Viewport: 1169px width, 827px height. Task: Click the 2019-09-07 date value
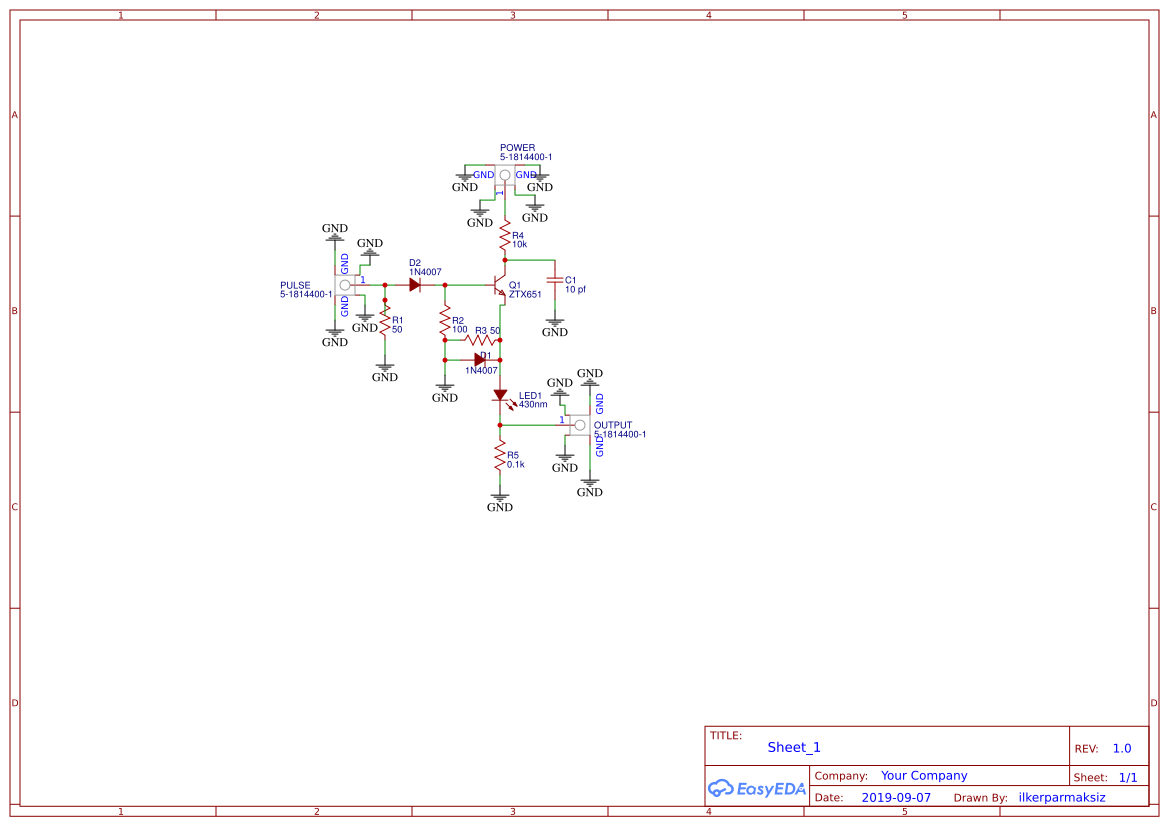click(x=898, y=797)
